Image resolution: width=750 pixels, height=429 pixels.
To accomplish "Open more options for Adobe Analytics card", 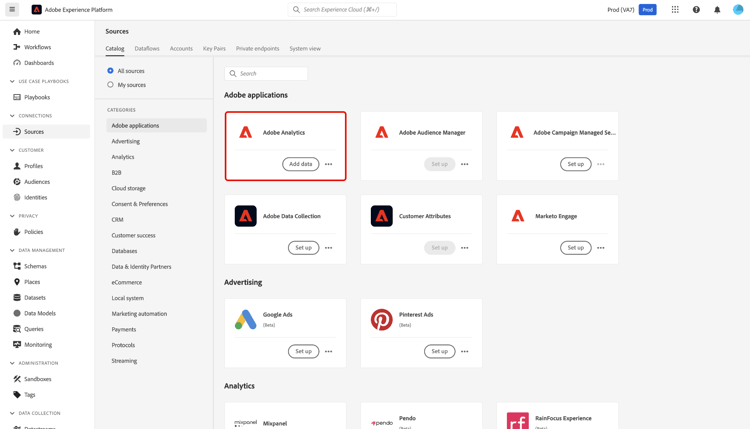I will coord(329,164).
